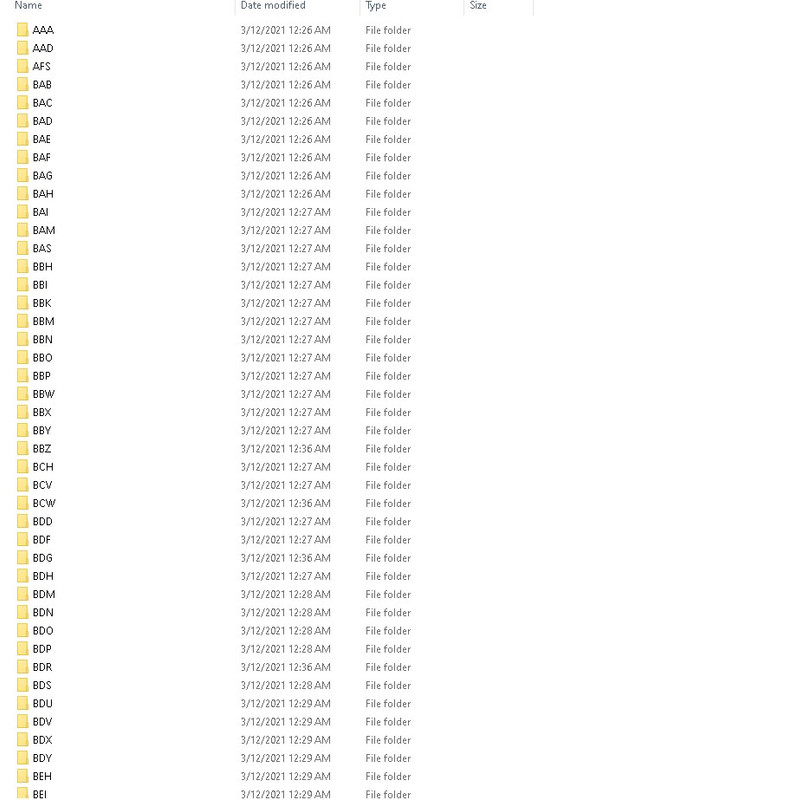Select the BDR folder icon
804x800 pixels.
[22, 667]
